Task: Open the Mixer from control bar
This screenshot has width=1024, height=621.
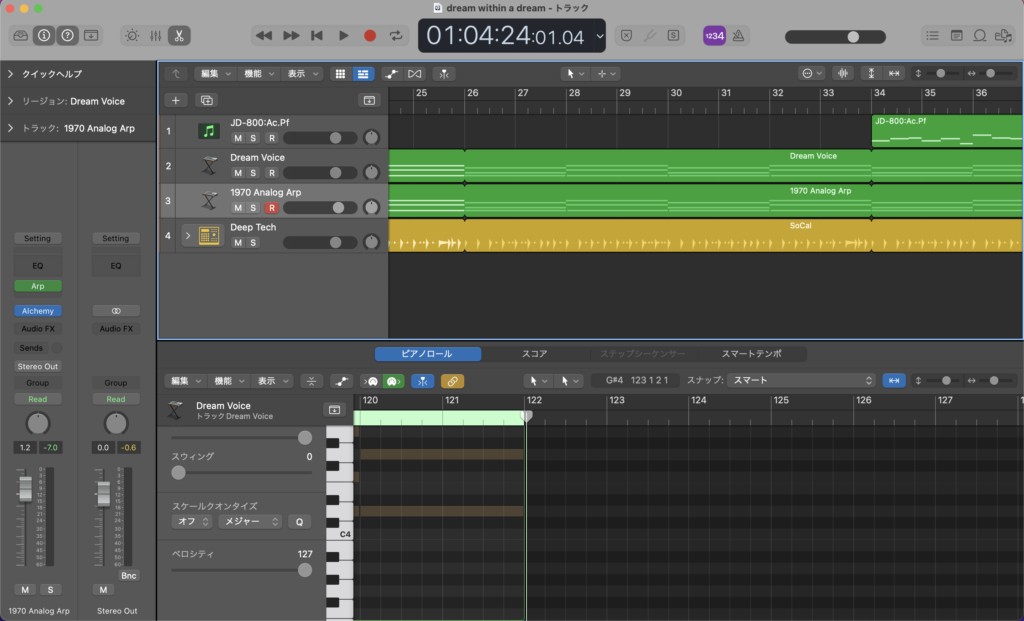Action: tap(156, 35)
